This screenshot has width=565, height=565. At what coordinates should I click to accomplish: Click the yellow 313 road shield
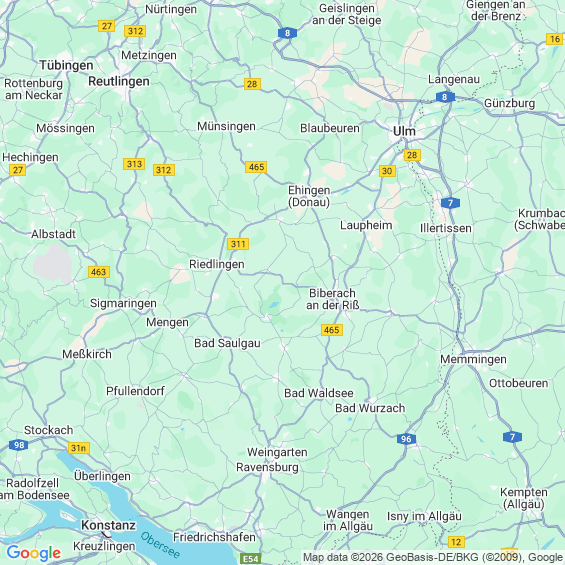[x=134, y=164]
